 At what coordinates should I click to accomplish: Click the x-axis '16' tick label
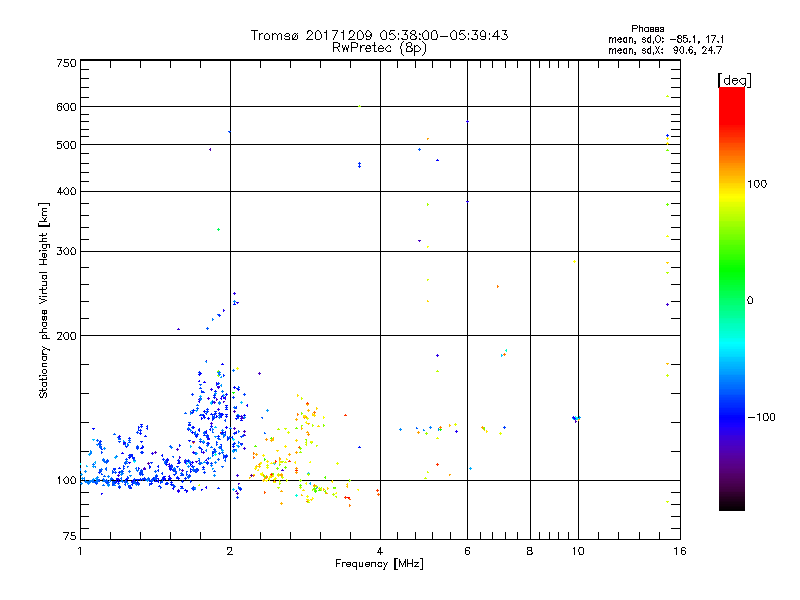point(680,551)
